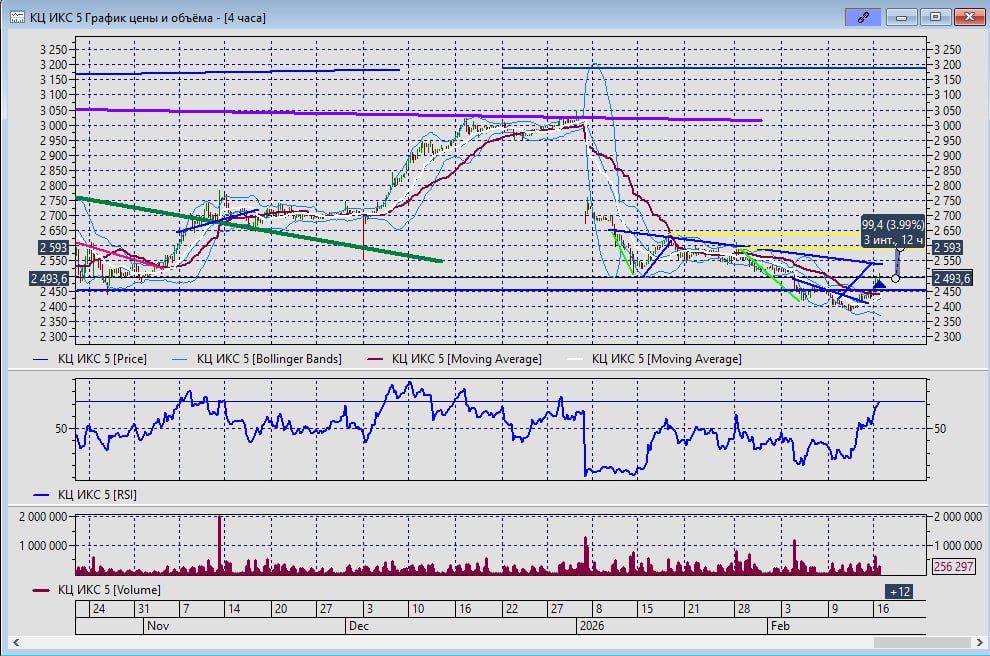Click the chain link icon in title bar
This screenshot has width=990, height=656.
[x=860, y=17]
